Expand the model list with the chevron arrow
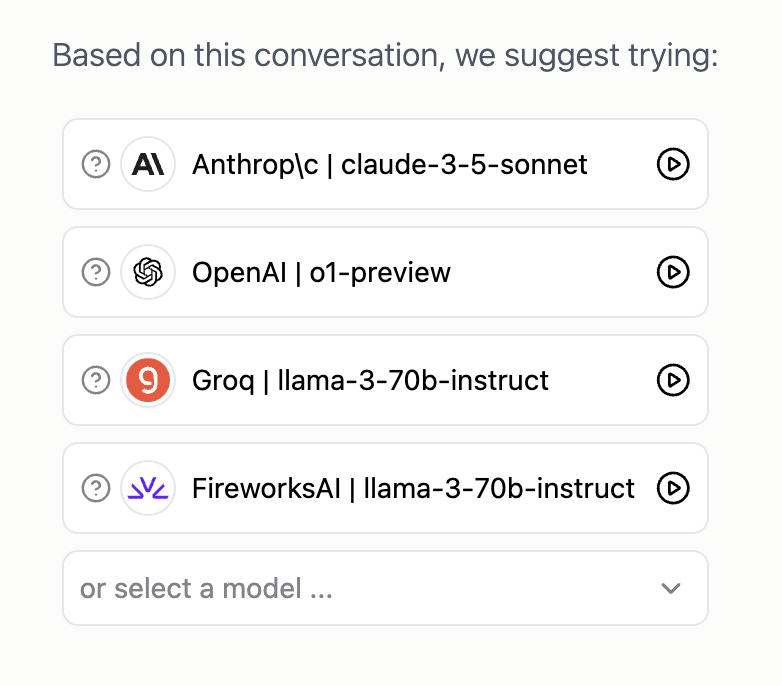 pyautogui.click(x=672, y=588)
